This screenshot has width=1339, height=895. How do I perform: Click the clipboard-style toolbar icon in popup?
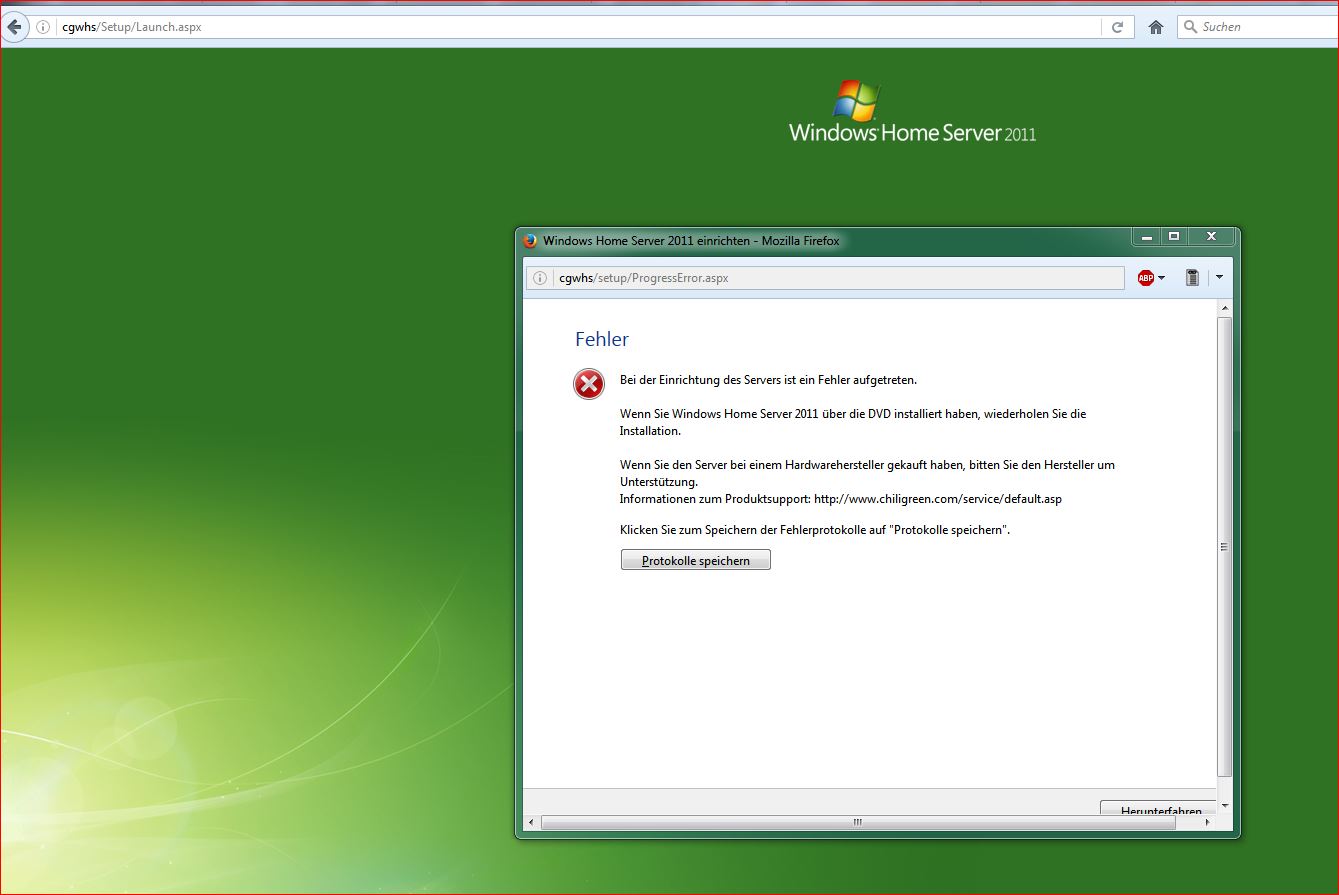point(1192,278)
